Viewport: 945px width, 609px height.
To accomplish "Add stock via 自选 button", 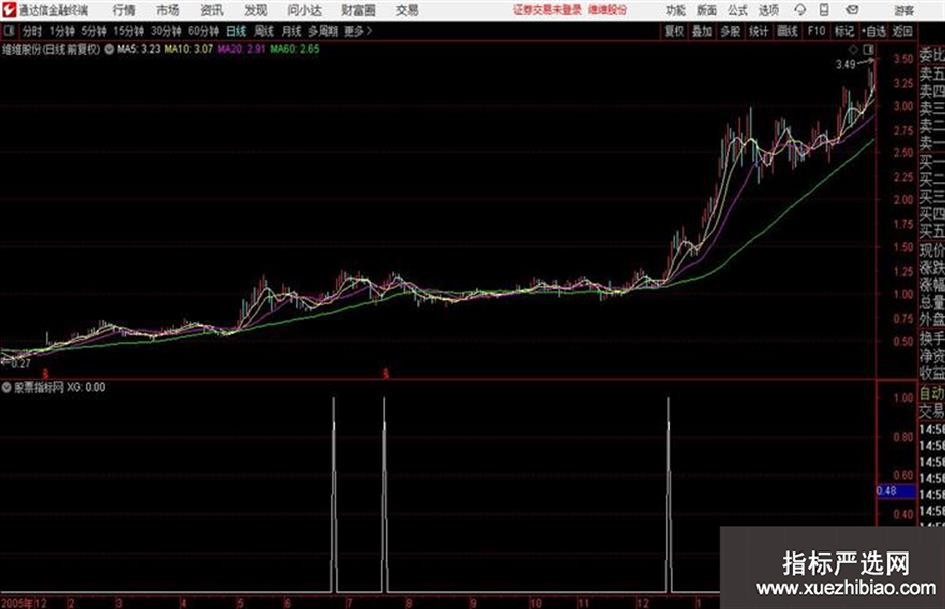I will (x=874, y=31).
